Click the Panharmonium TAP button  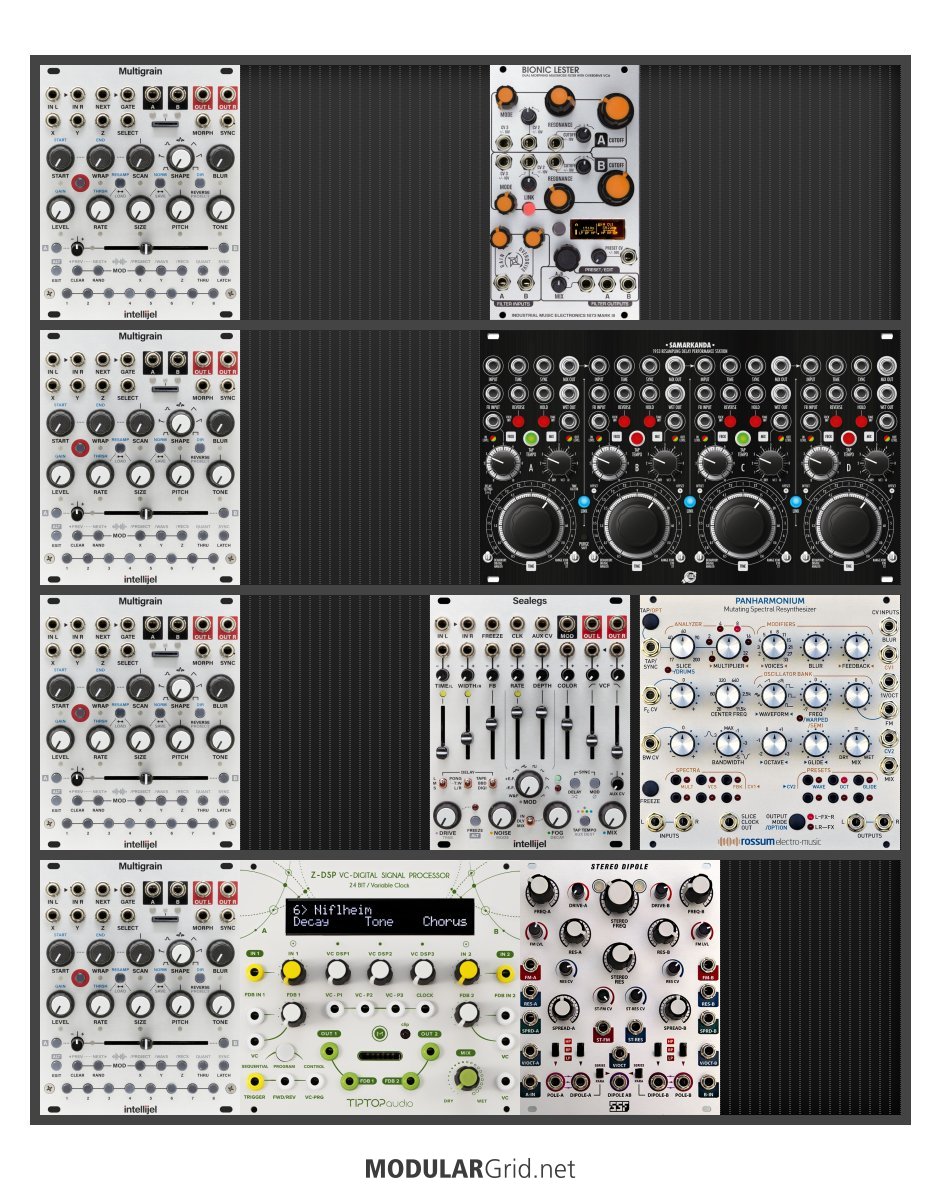point(651,622)
